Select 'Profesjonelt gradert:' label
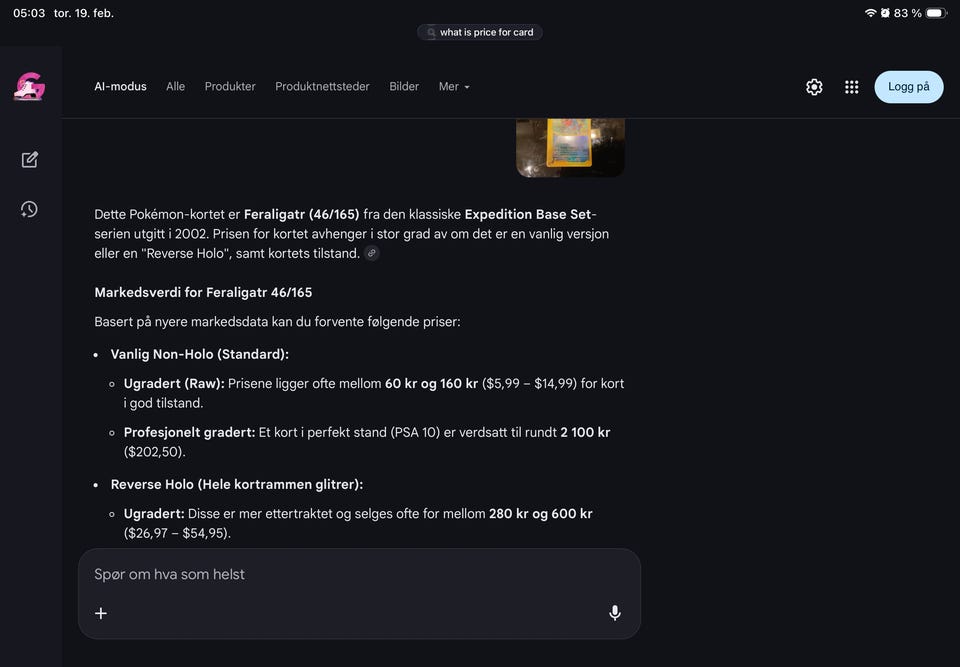 point(189,432)
